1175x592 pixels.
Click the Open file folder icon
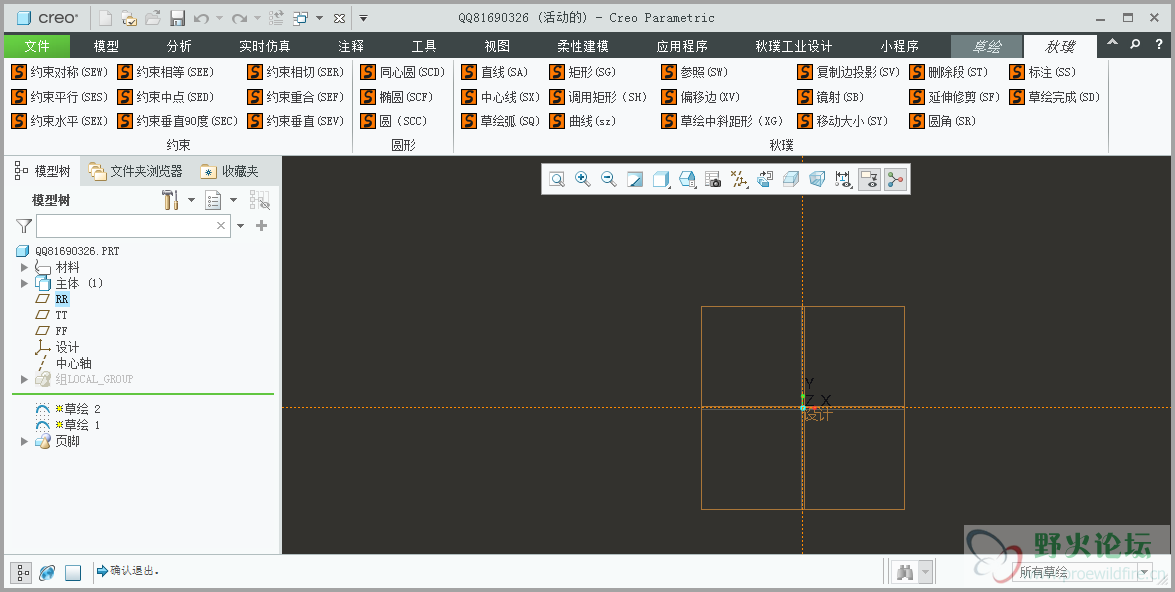pyautogui.click(x=153, y=18)
